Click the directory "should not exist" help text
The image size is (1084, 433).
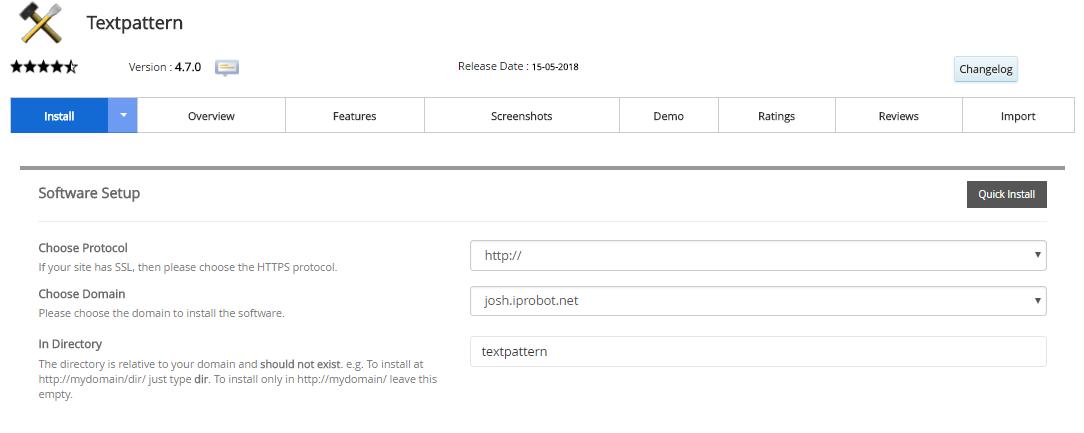238,379
